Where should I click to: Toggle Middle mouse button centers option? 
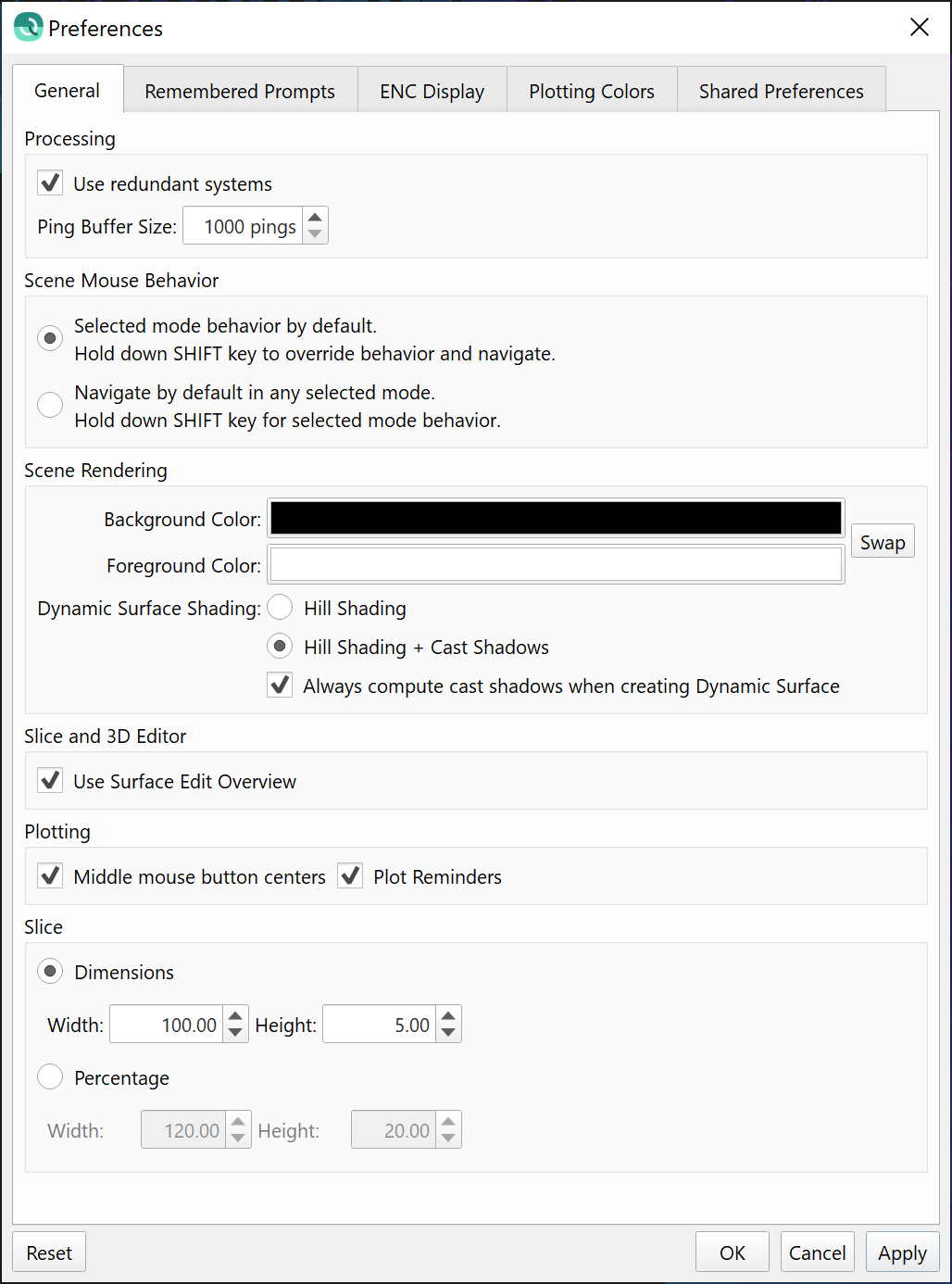click(x=51, y=876)
